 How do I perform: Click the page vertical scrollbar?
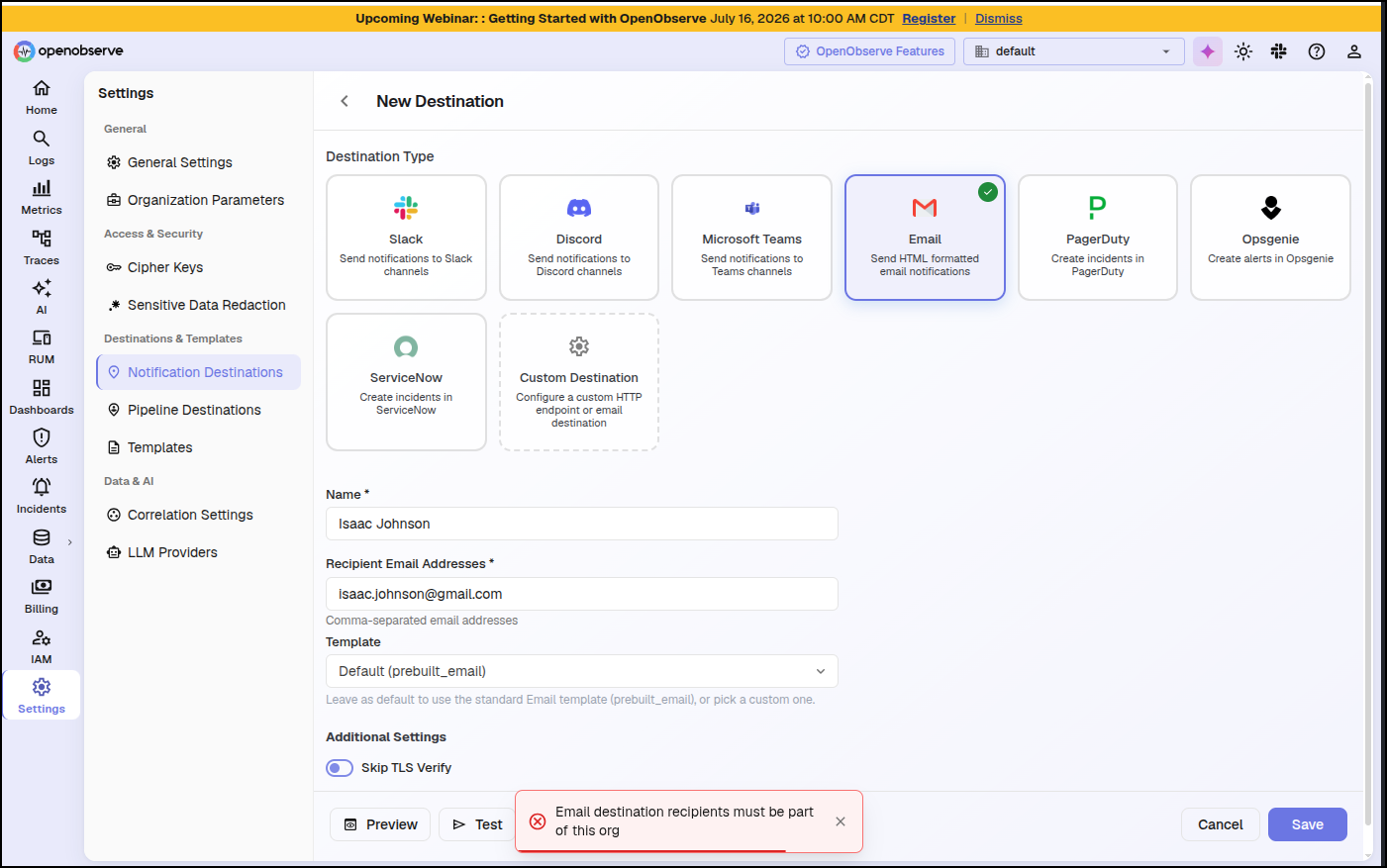click(x=1368, y=455)
